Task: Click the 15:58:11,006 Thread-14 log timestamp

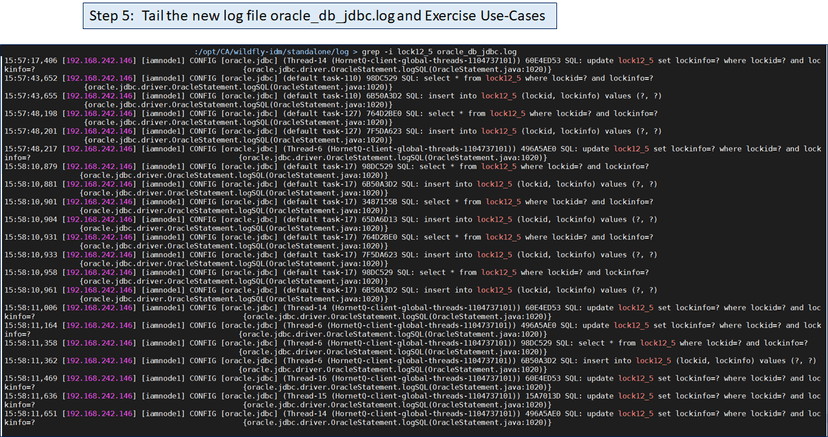Action: 29,307
